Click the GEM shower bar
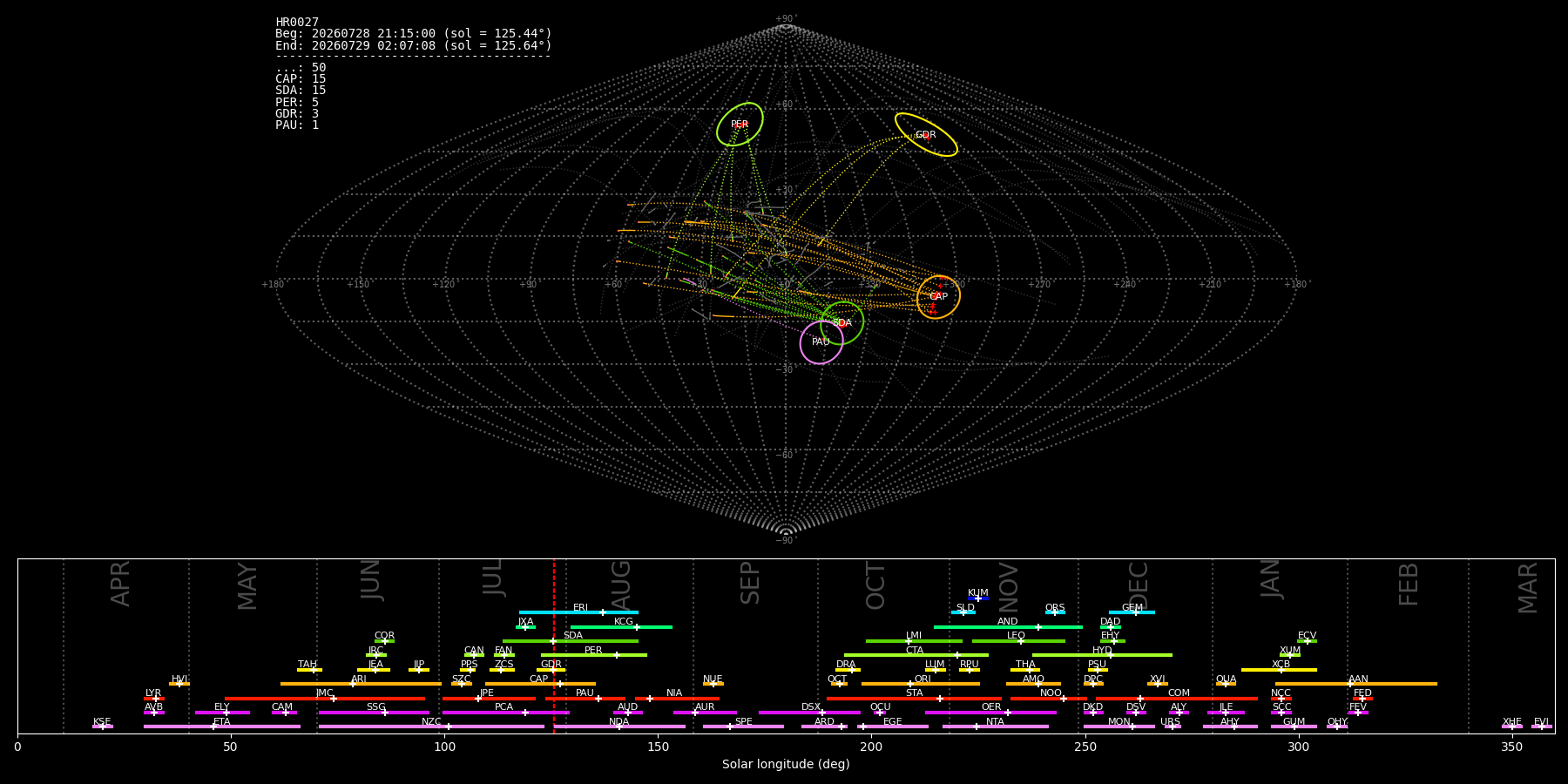This screenshot has height=784, width=1568. coord(1132,612)
